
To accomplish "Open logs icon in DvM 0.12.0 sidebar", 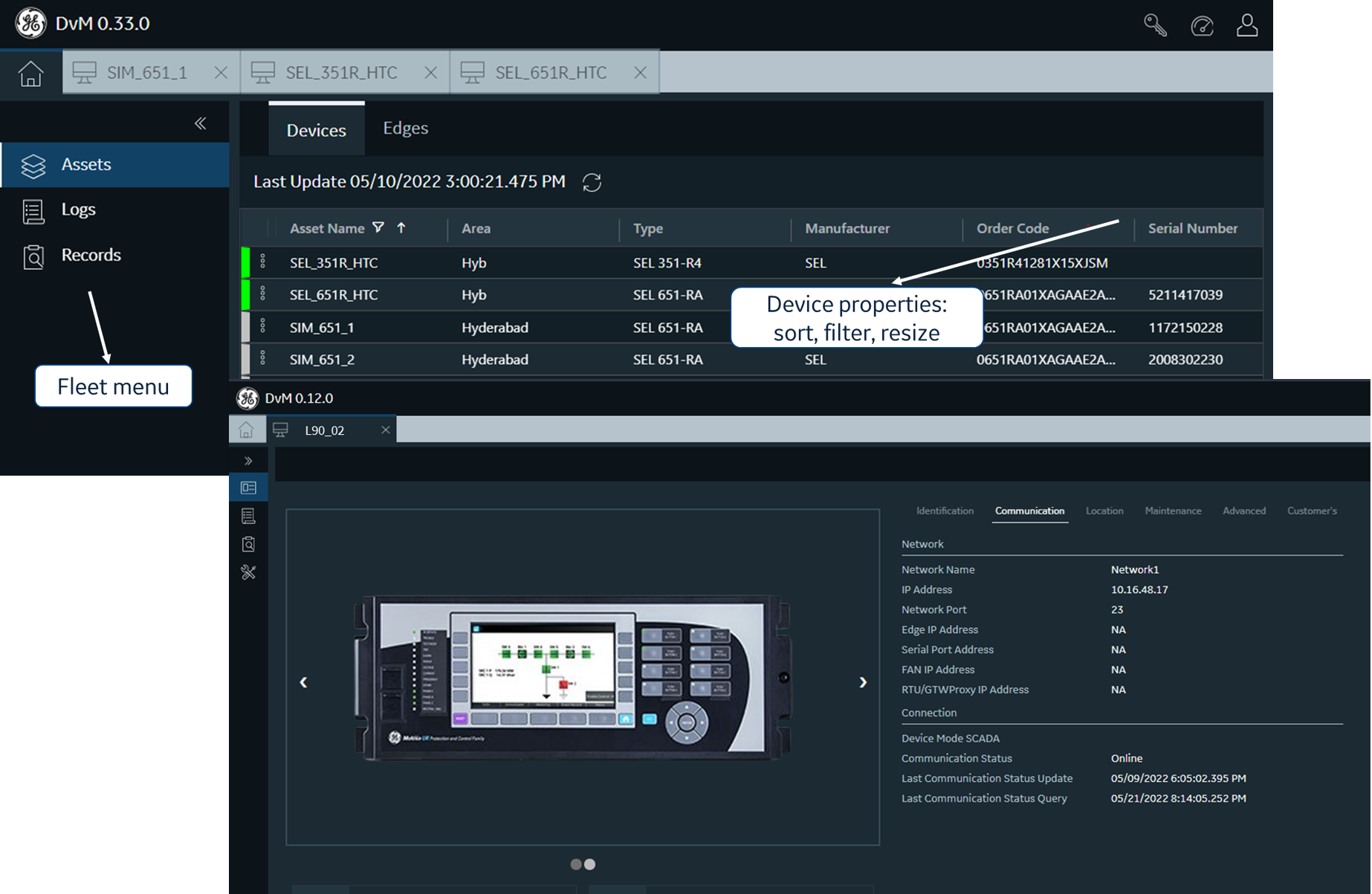I will pos(248,516).
